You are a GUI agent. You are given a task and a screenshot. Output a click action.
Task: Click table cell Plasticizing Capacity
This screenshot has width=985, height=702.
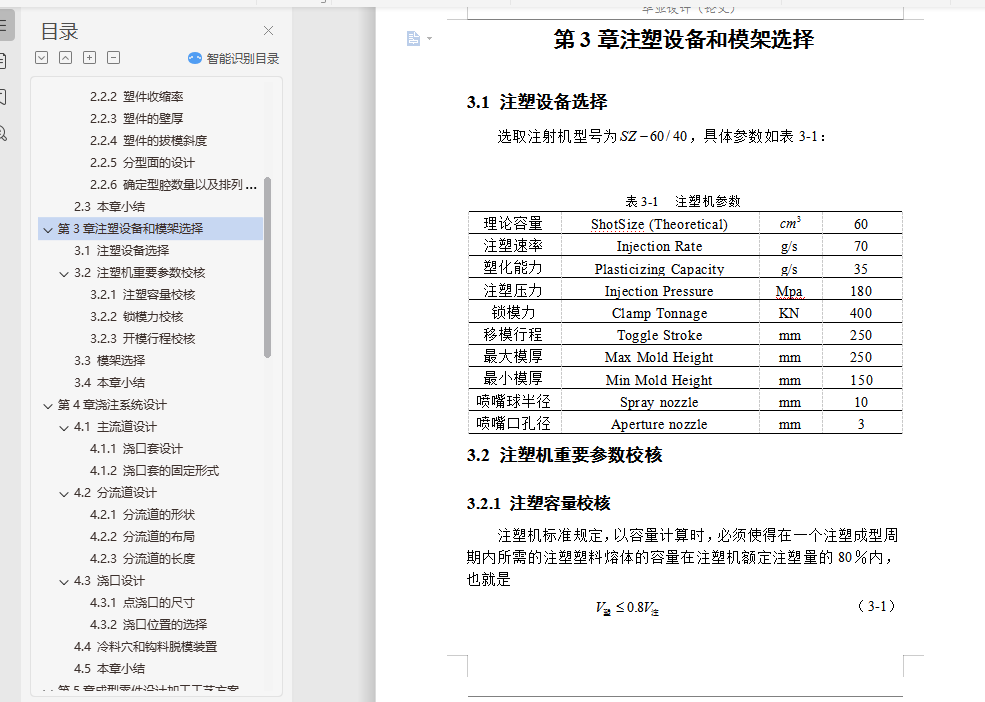[660, 269]
